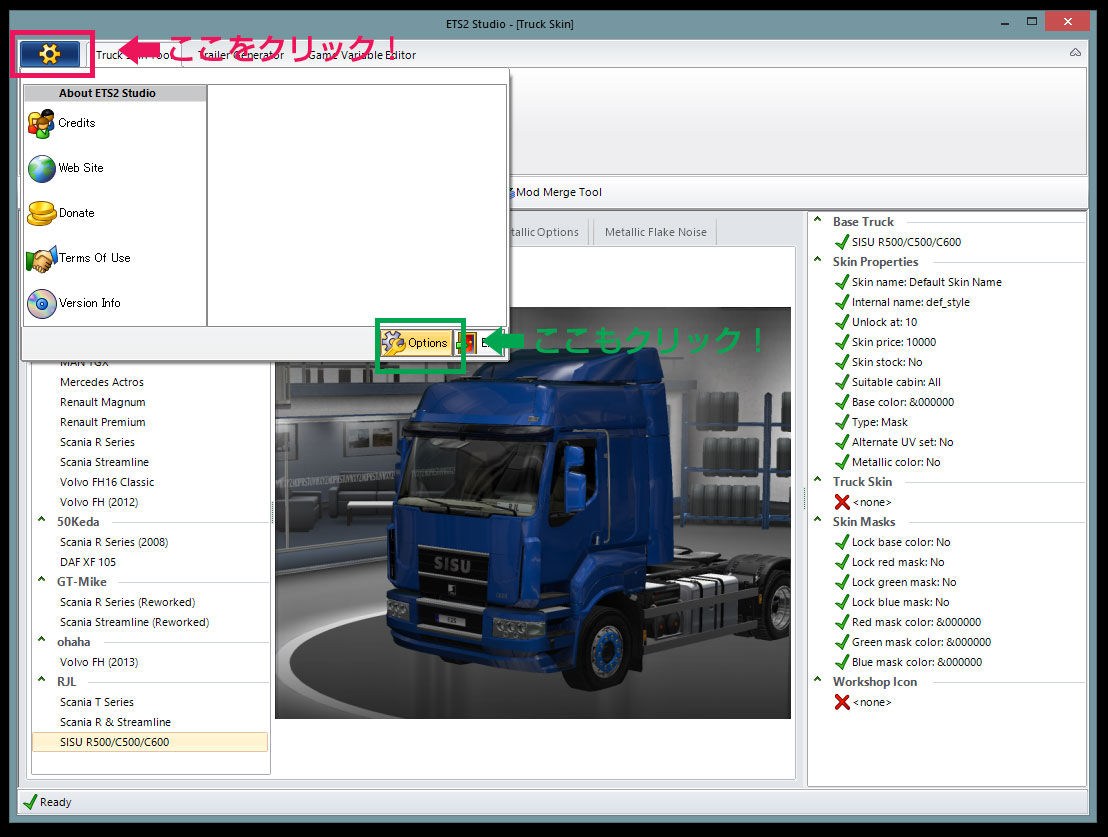Click the <none> entry under Truck Skin
The image size is (1108, 837).
pos(863,502)
